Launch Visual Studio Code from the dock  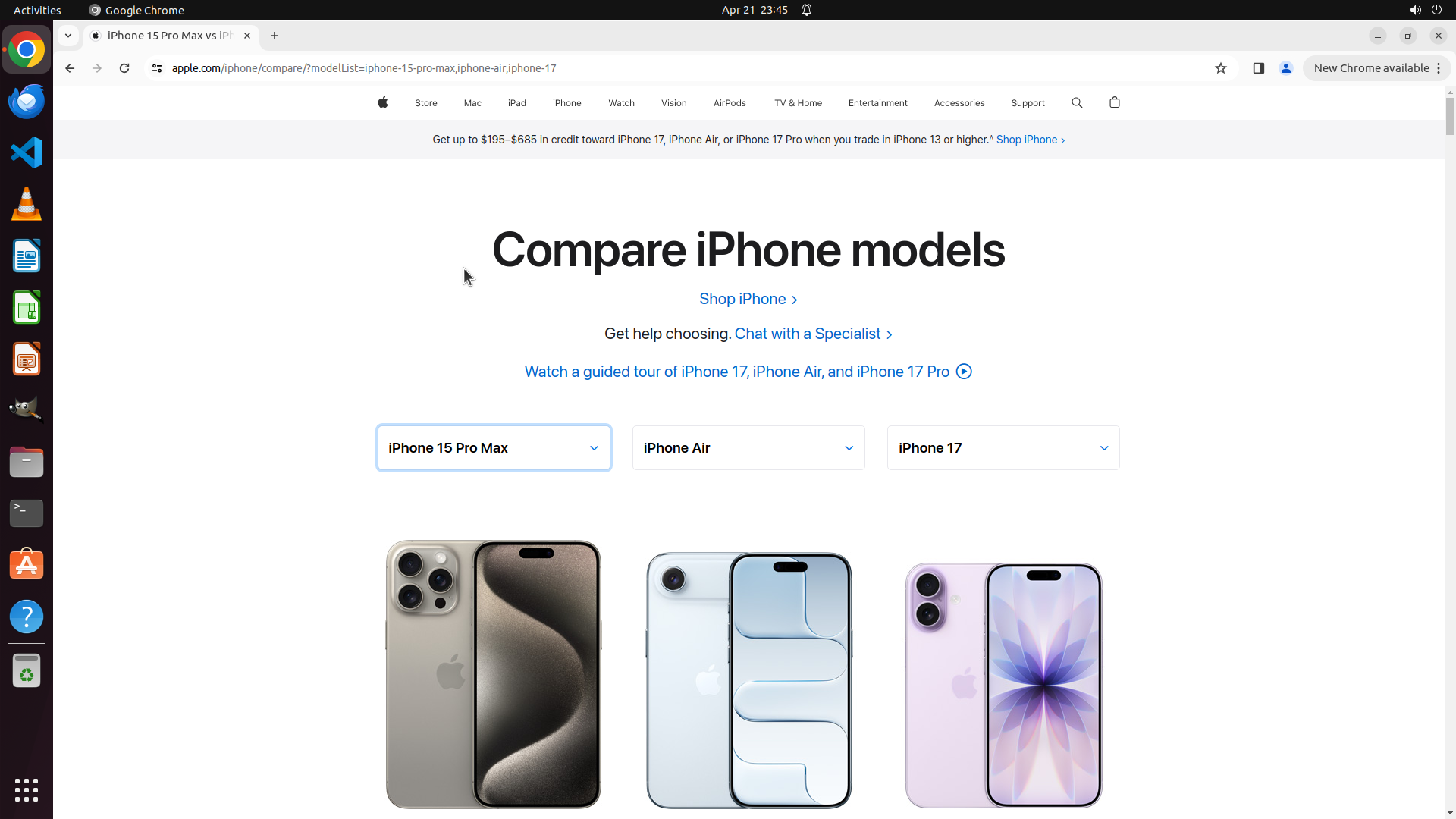pos(27,152)
